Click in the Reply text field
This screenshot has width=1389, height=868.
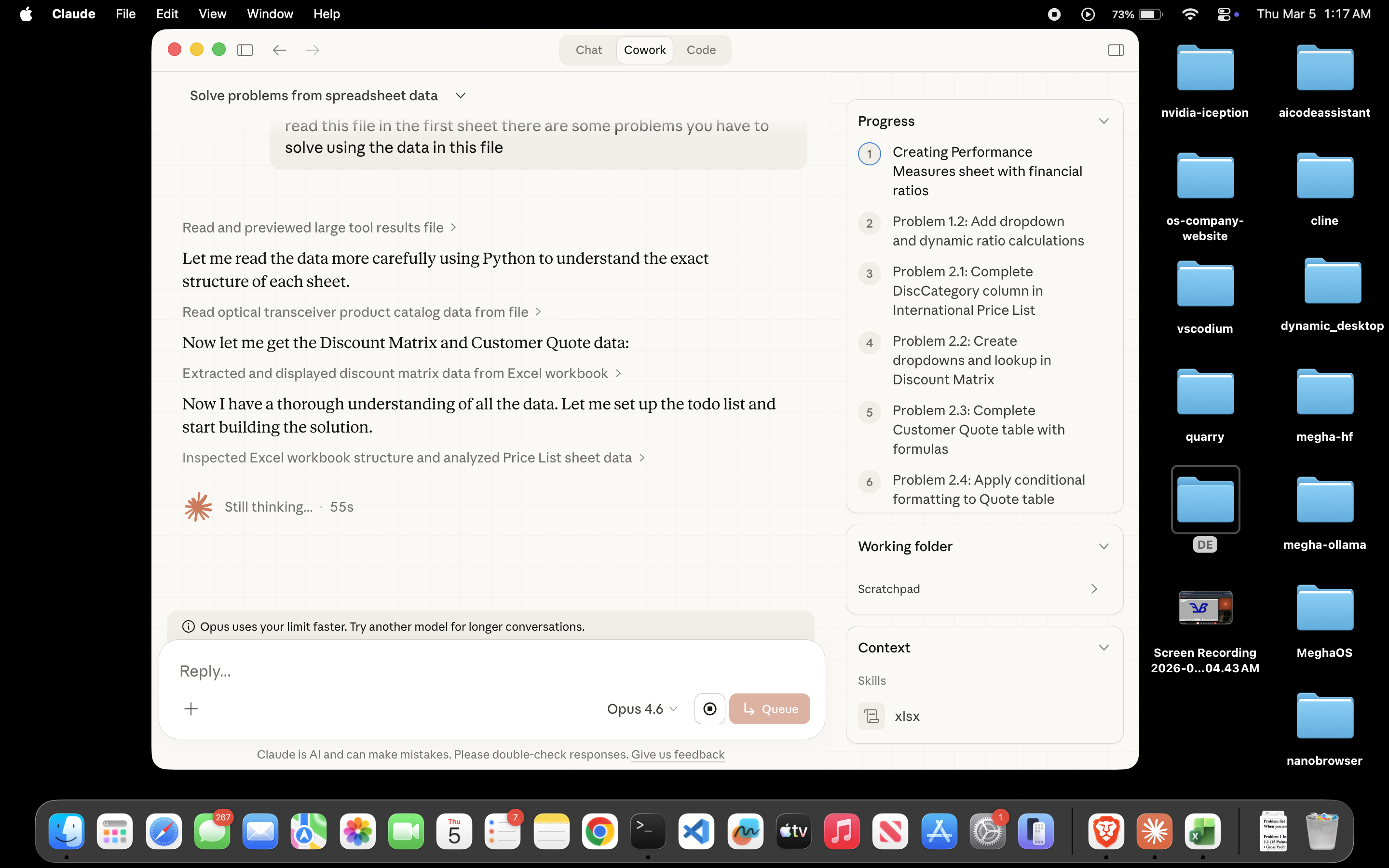point(491,671)
